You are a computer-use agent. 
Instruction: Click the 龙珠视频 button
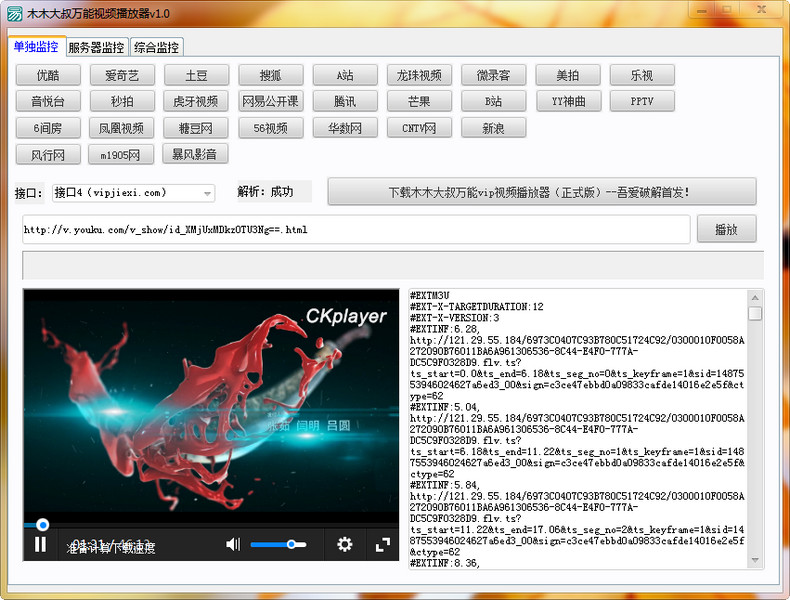click(x=419, y=76)
